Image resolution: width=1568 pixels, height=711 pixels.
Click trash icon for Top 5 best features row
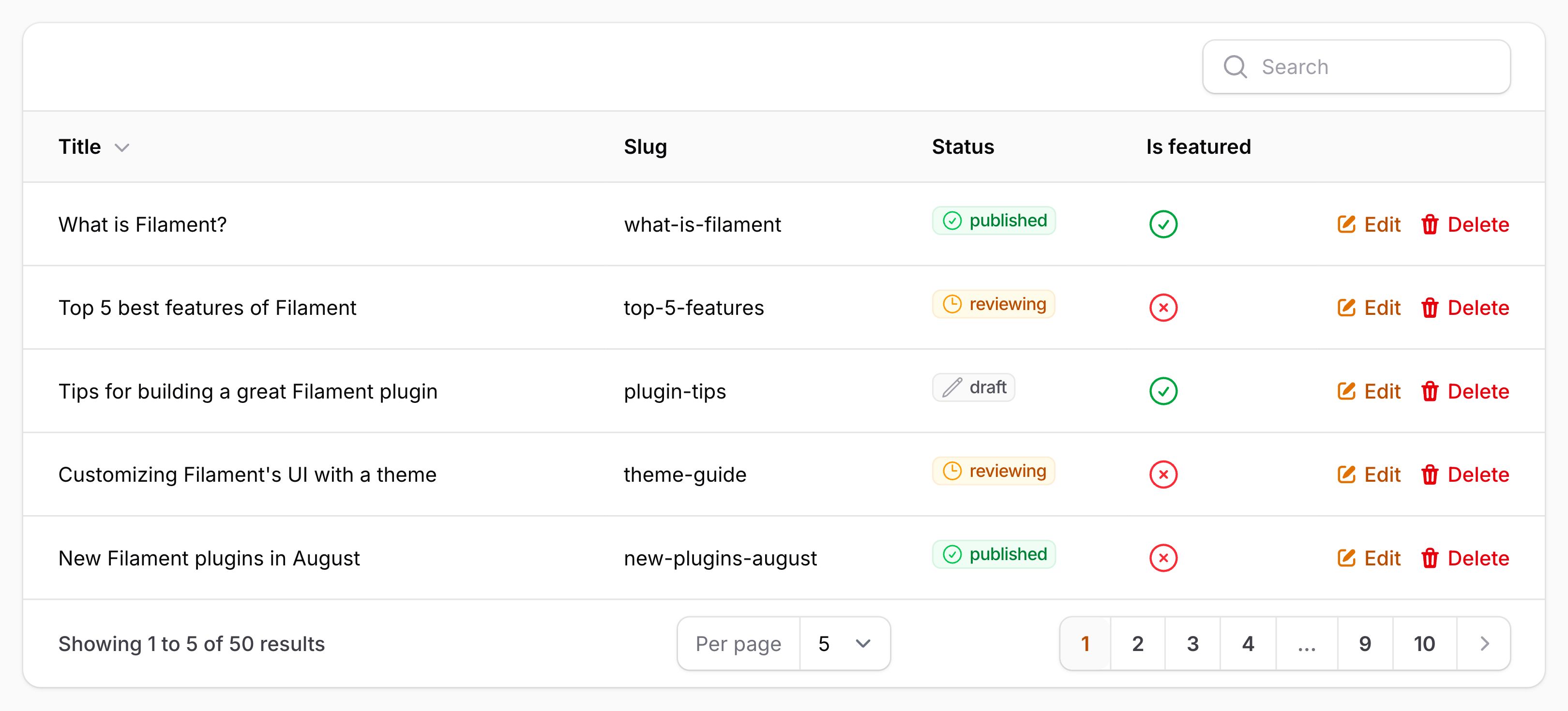(1430, 308)
